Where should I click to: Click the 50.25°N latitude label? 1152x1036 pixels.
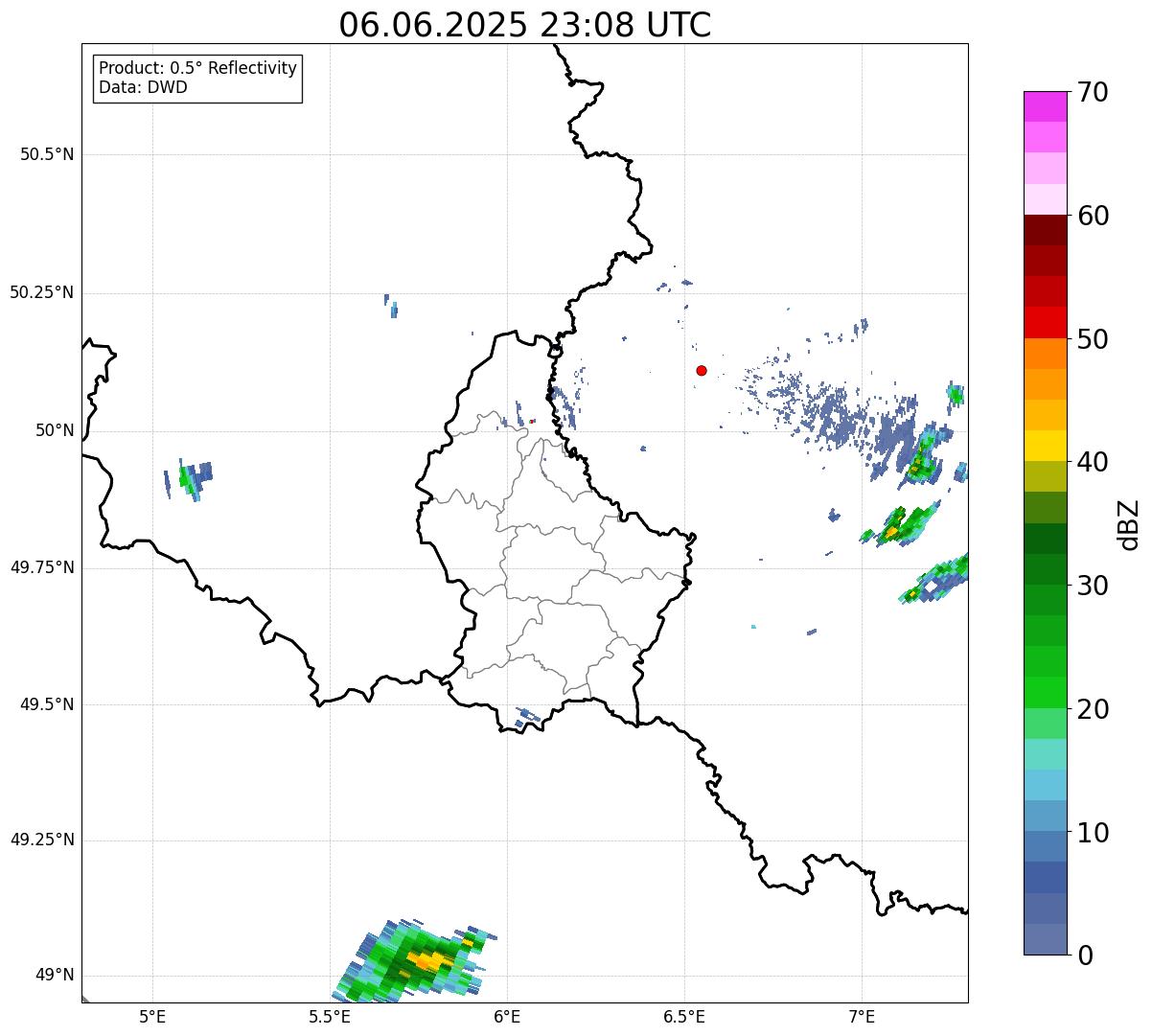click(x=42, y=292)
